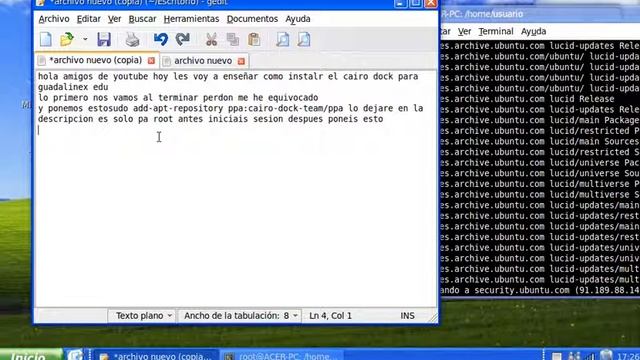Screen dimensions: 640x360
Task: Click the 'INS' insert mode indicator
Action: click(407, 316)
